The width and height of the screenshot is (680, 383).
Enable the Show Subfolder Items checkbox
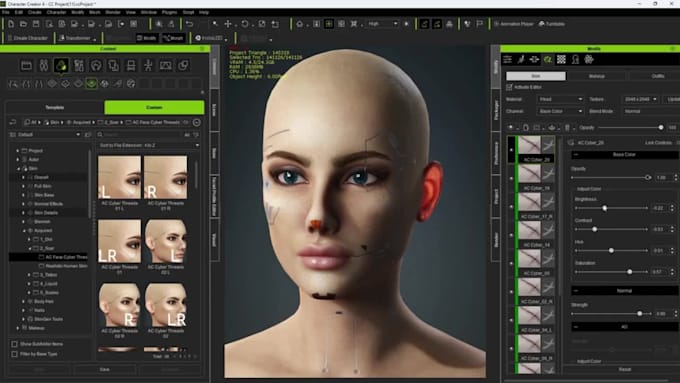coord(14,344)
